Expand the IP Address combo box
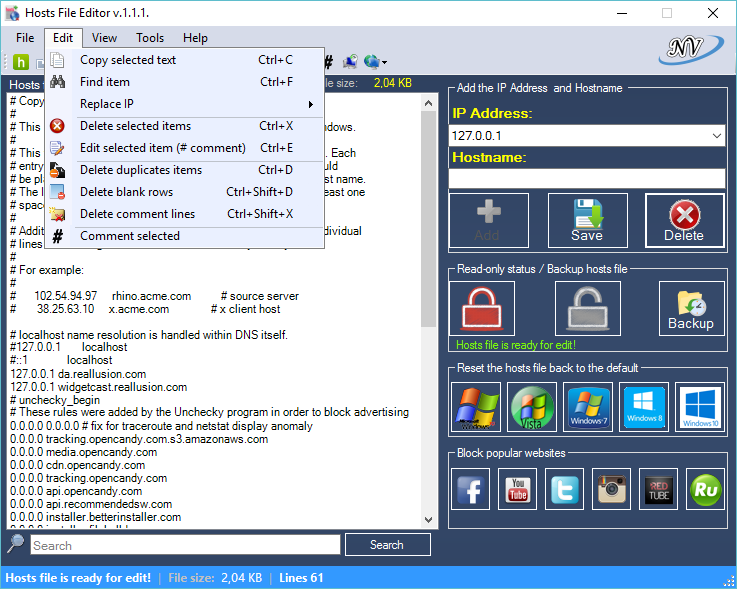Image resolution: width=737 pixels, height=589 pixels. point(716,136)
